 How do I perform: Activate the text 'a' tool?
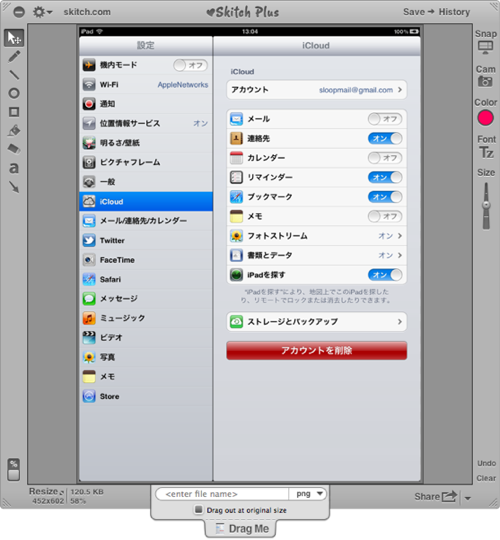[x=14, y=168]
